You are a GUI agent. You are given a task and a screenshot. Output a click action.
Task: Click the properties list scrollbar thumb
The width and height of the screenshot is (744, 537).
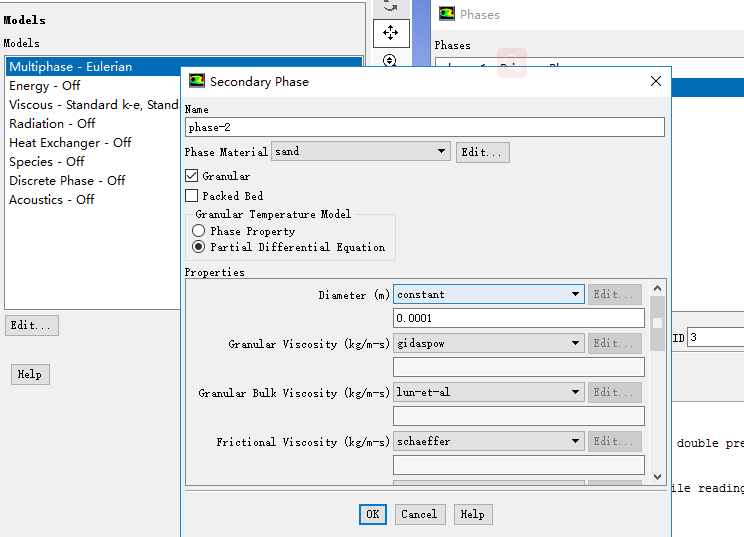click(x=657, y=323)
